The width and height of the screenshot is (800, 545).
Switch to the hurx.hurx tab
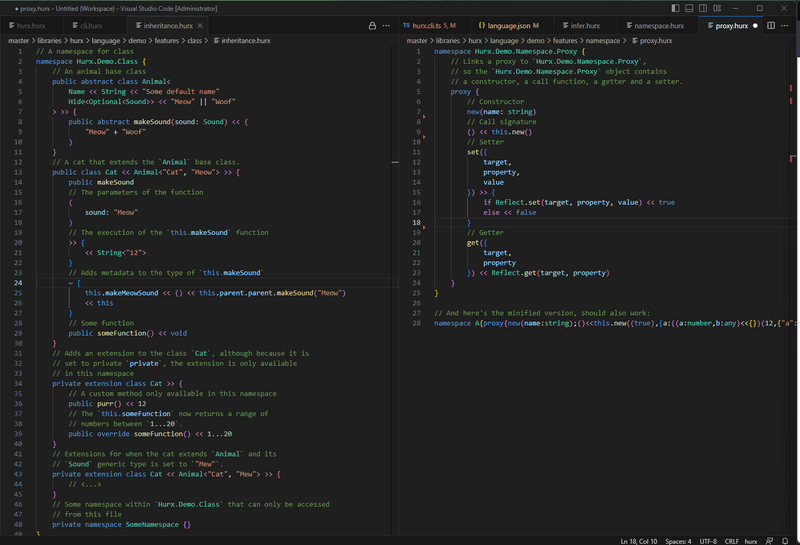[32, 26]
